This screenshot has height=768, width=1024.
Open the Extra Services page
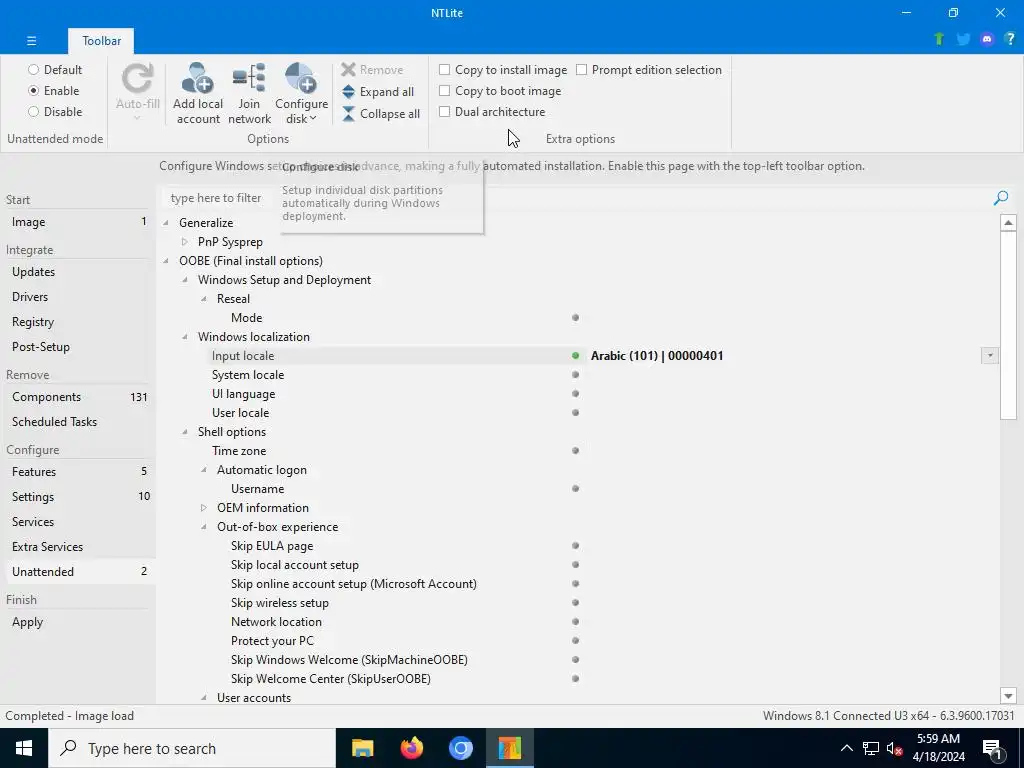(78, 547)
